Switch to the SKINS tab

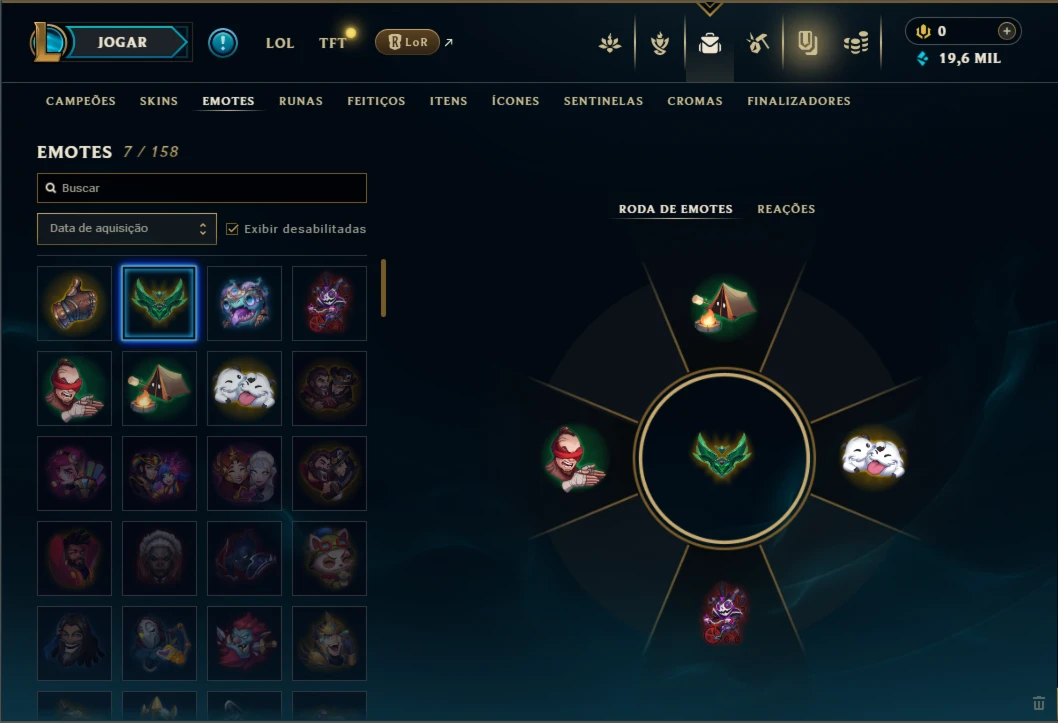click(159, 101)
